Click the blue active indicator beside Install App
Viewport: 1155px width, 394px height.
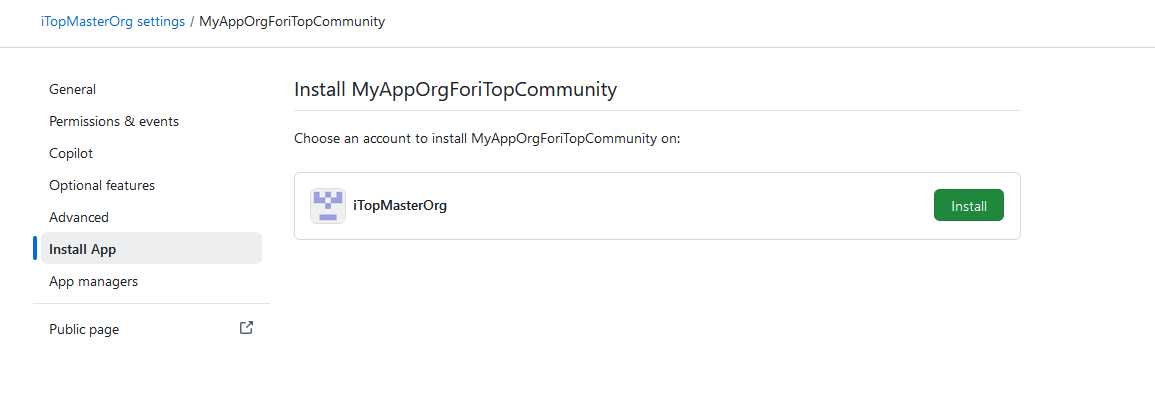click(35, 248)
